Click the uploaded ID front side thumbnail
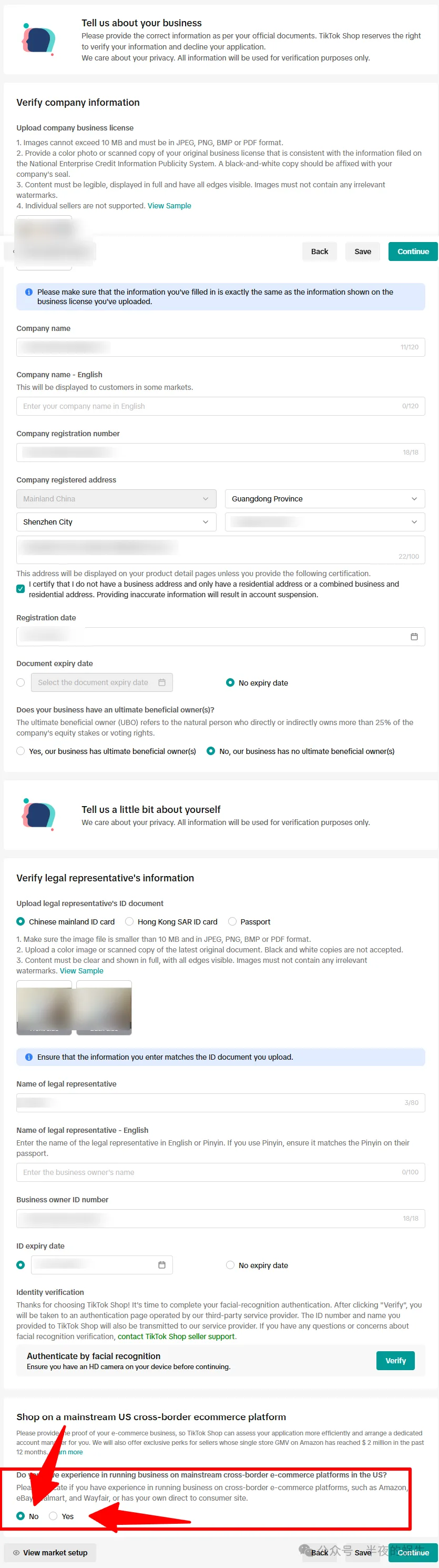The image size is (439, 1568). pos(44,1008)
